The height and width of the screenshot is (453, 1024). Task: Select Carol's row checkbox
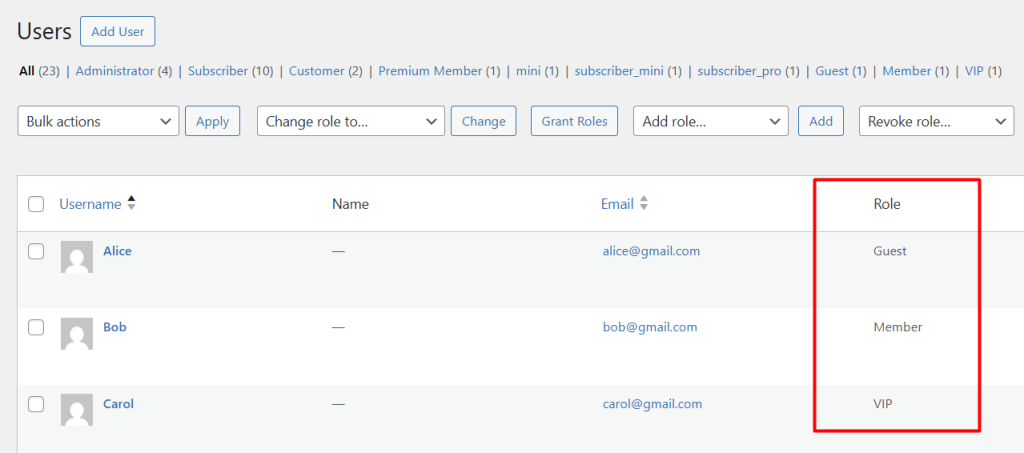point(36,404)
